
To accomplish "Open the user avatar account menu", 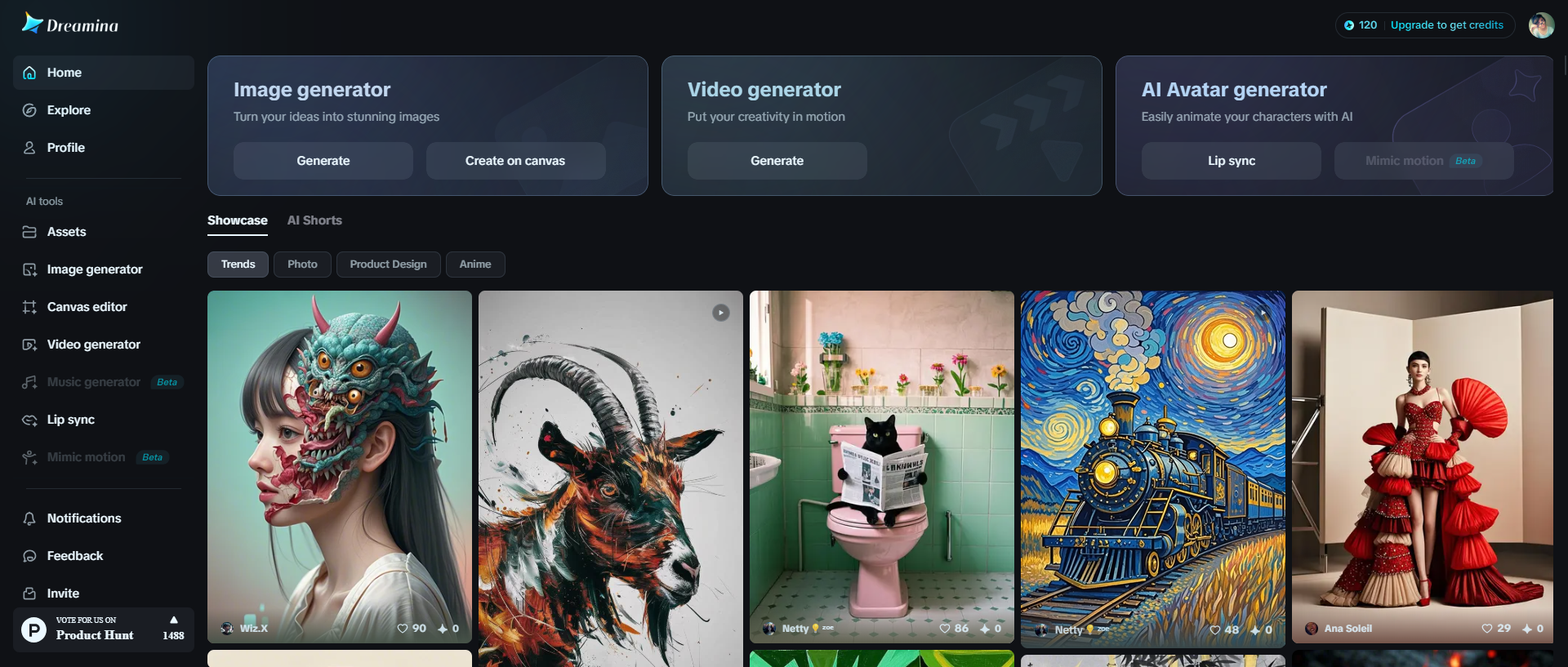I will (1541, 25).
